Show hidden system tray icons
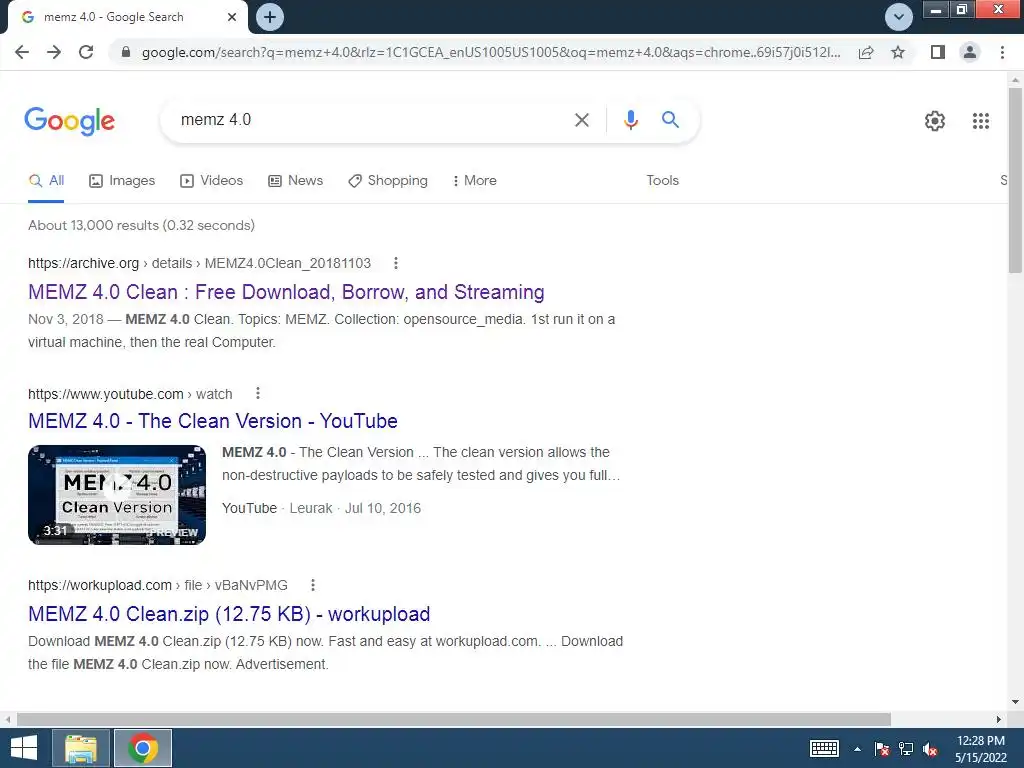This screenshot has width=1024, height=768. click(857, 749)
